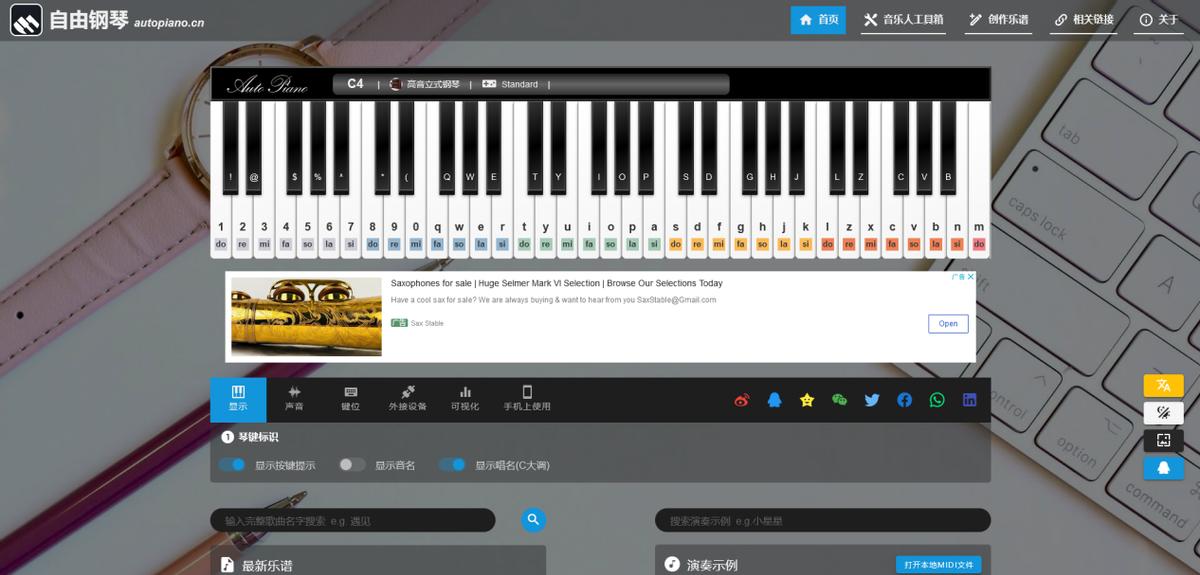Play the black key labeled T
The width and height of the screenshot is (1200, 575).
point(535,147)
